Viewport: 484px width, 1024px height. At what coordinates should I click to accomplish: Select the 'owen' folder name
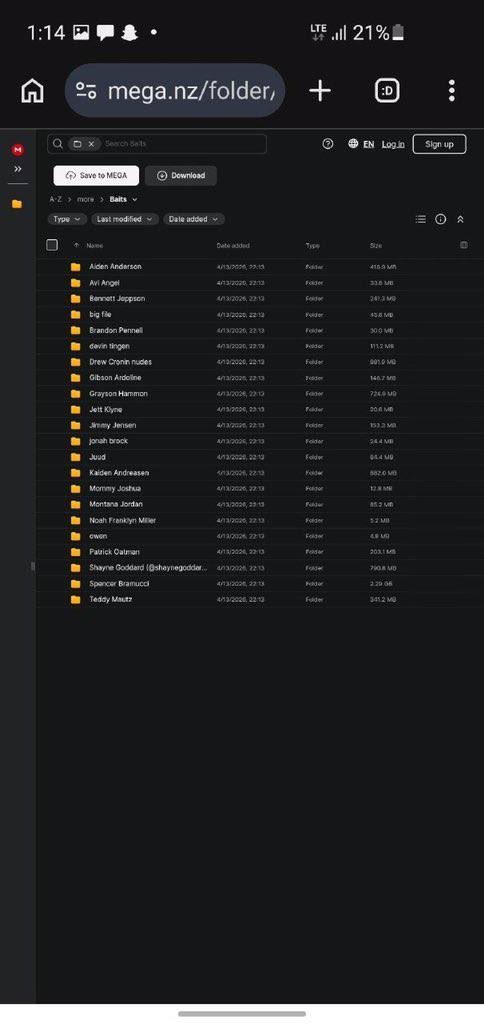coord(98,536)
